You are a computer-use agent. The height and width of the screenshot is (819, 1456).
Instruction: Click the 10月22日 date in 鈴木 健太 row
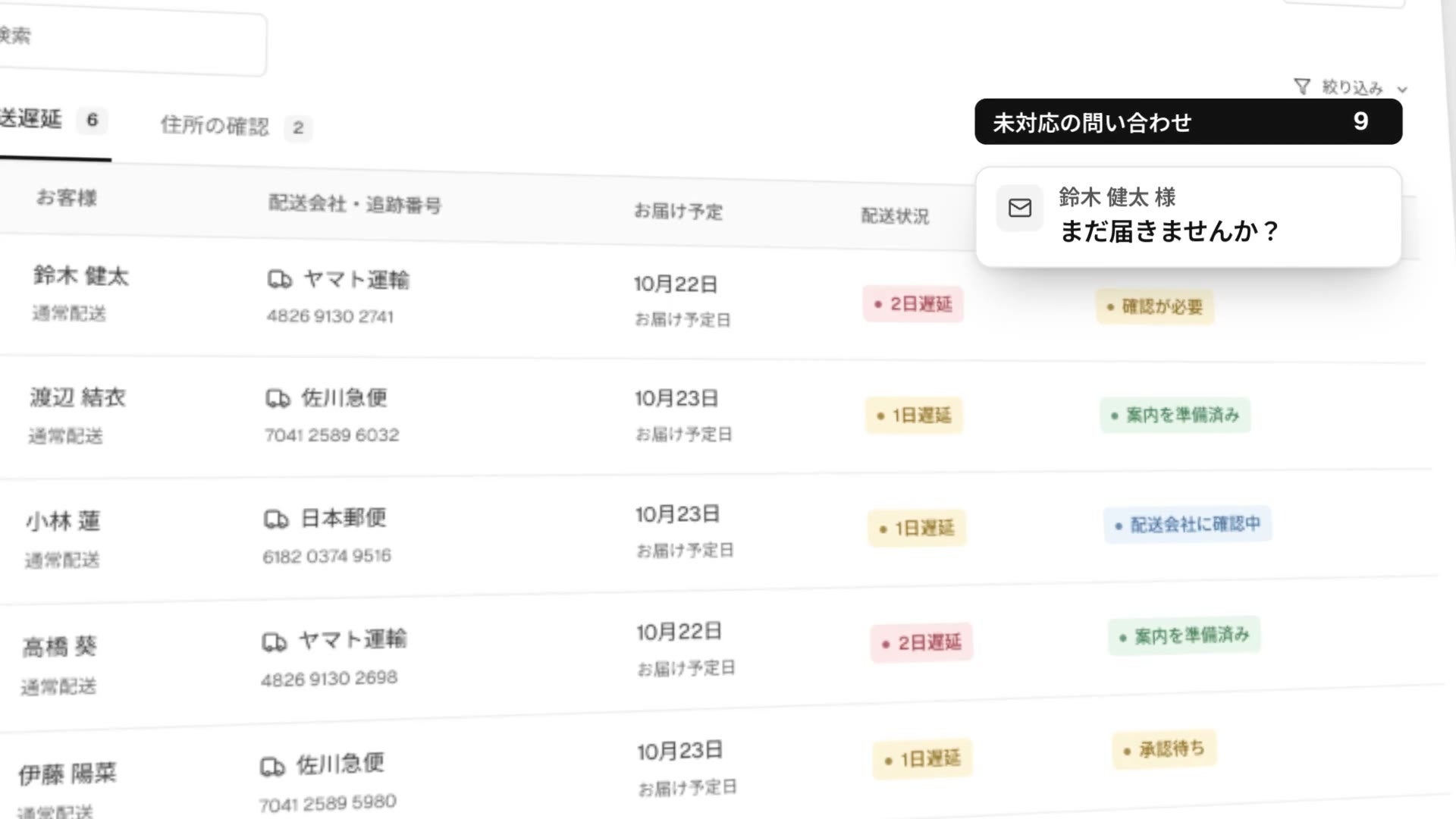[676, 284]
